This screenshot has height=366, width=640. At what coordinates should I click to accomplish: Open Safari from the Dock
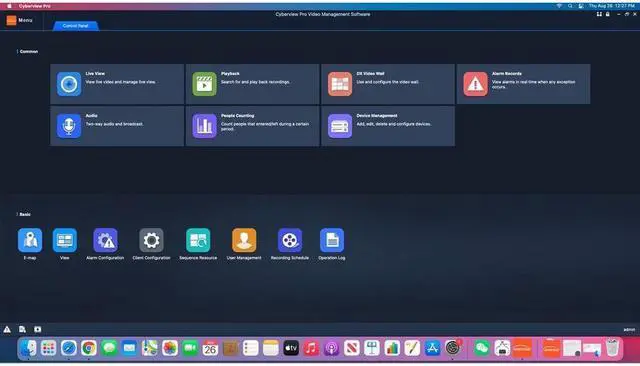pos(69,348)
